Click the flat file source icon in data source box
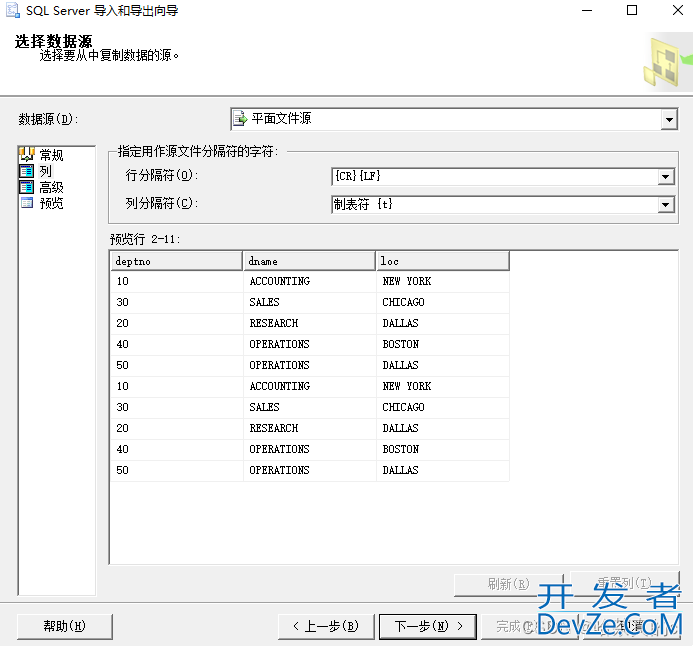693x646 pixels. [x=240, y=119]
